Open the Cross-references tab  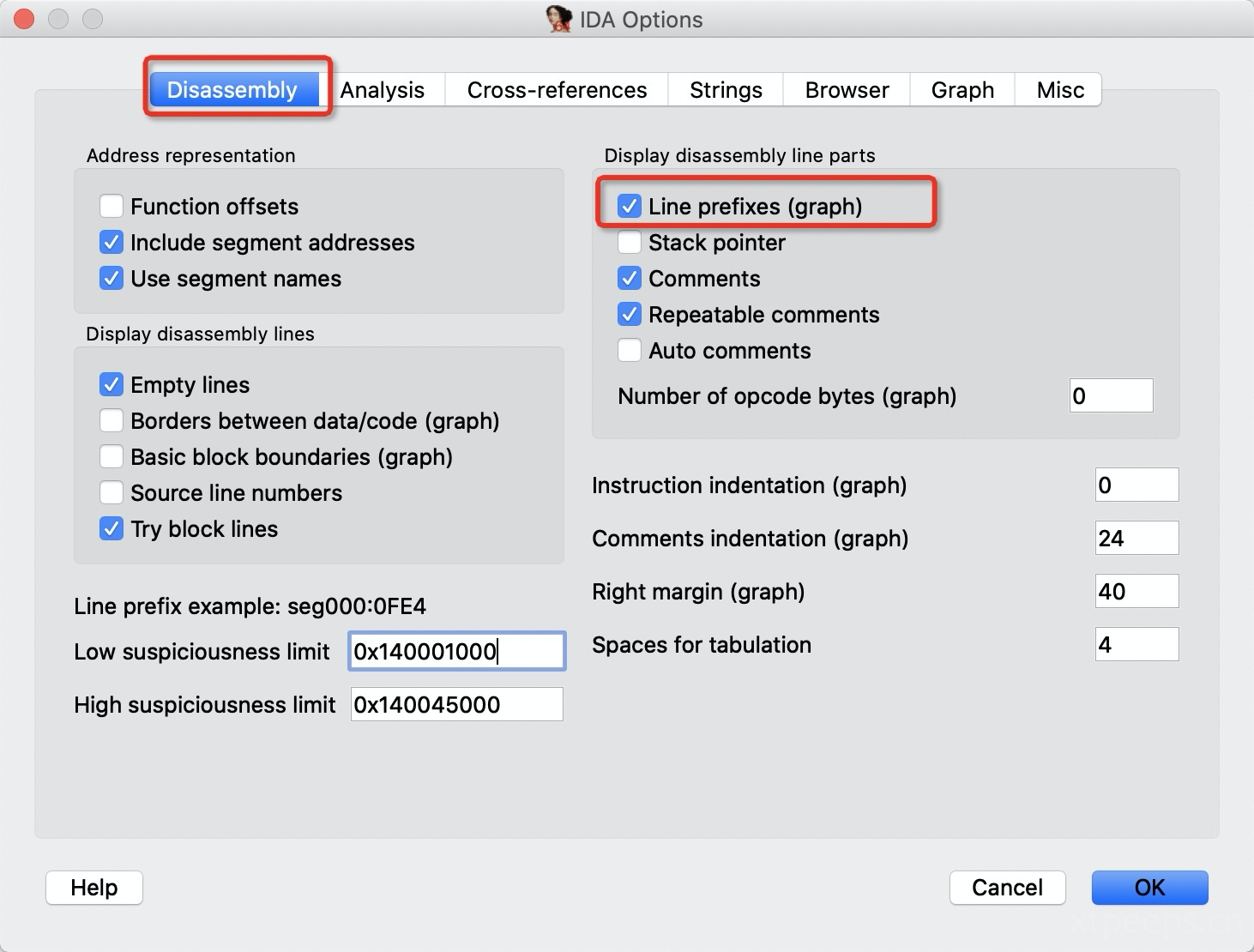point(557,90)
